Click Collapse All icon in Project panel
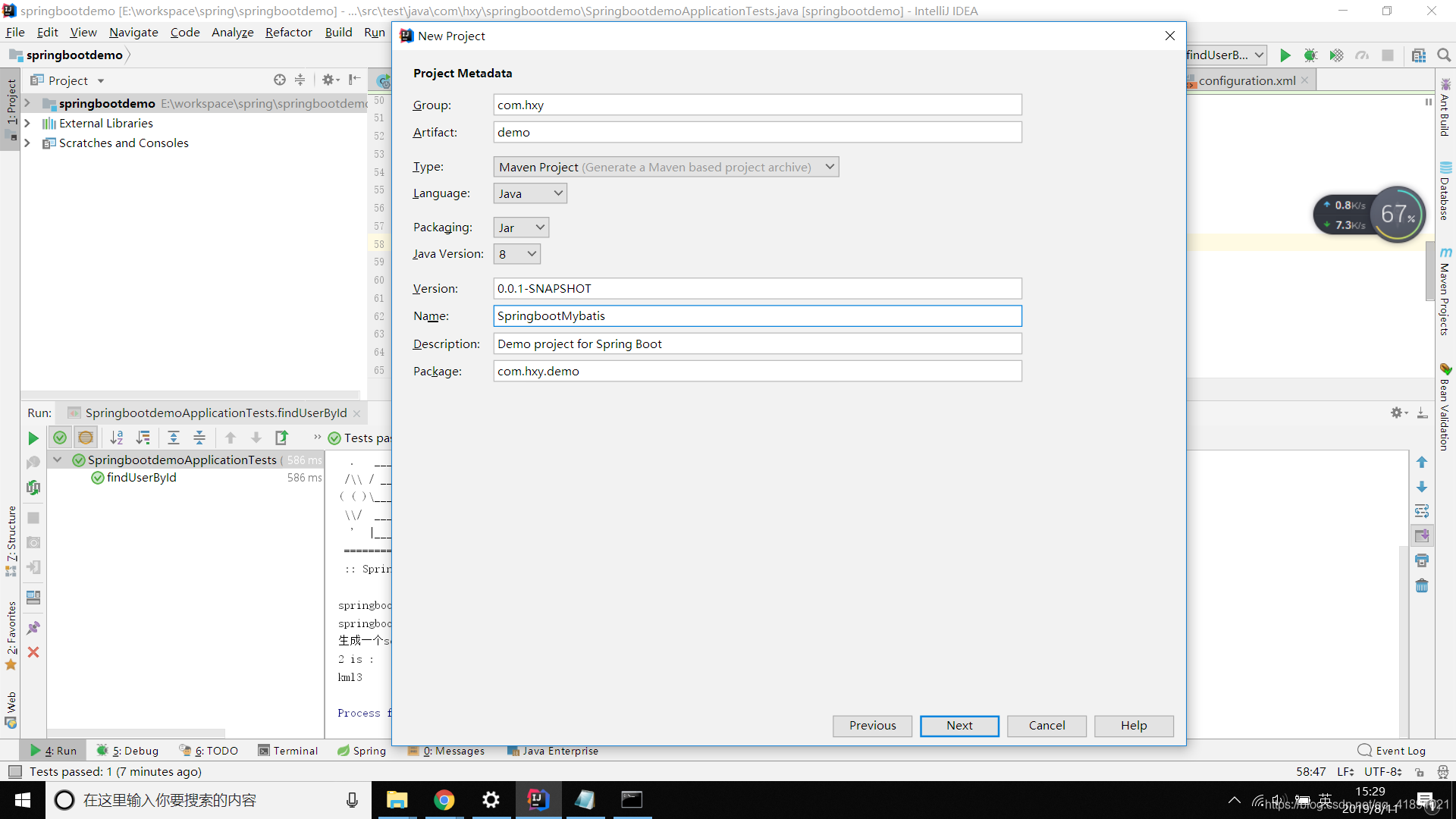 click(x=300, y=80)
